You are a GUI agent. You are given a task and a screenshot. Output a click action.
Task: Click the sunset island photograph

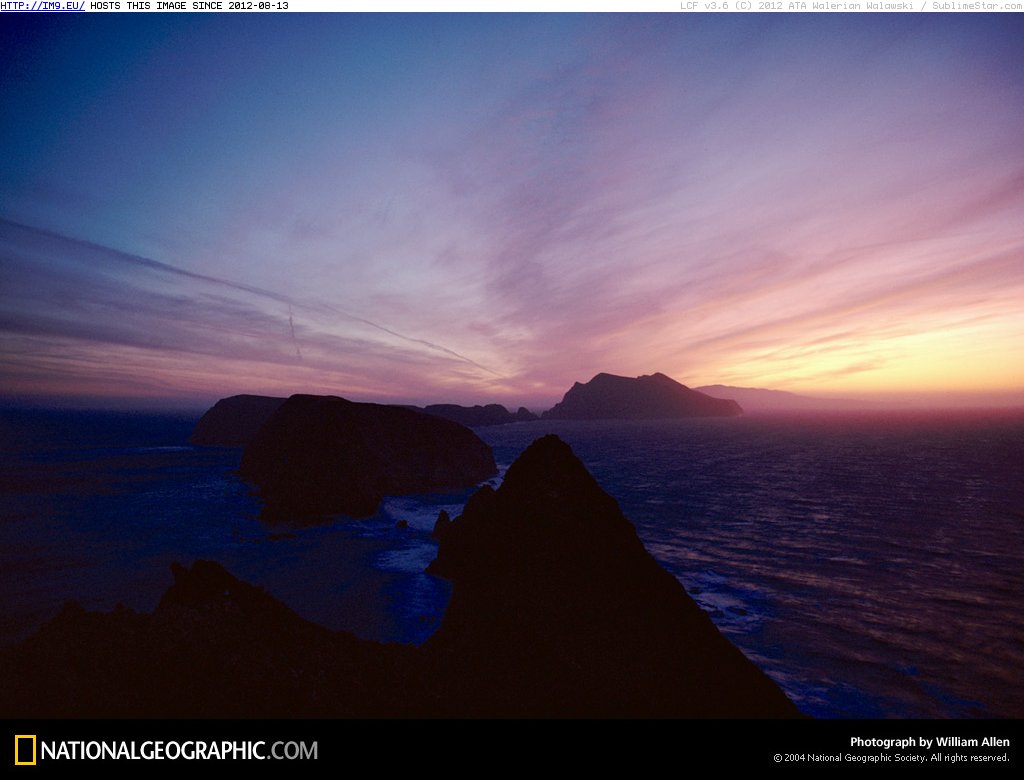(x=512, y=366)
